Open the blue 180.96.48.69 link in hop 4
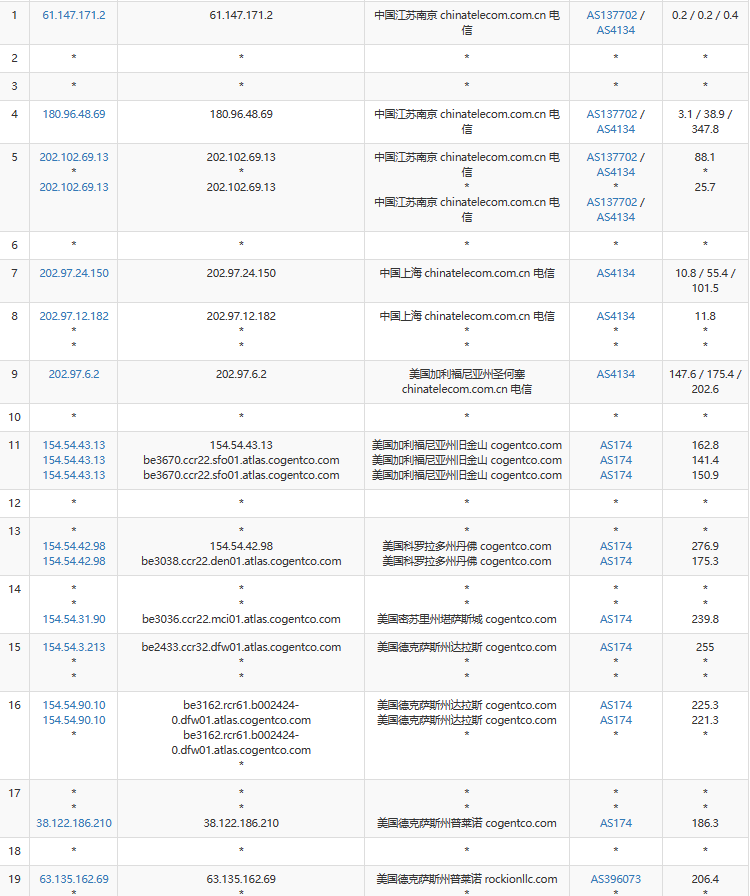The image size is (750, 896). click(74, 114)
